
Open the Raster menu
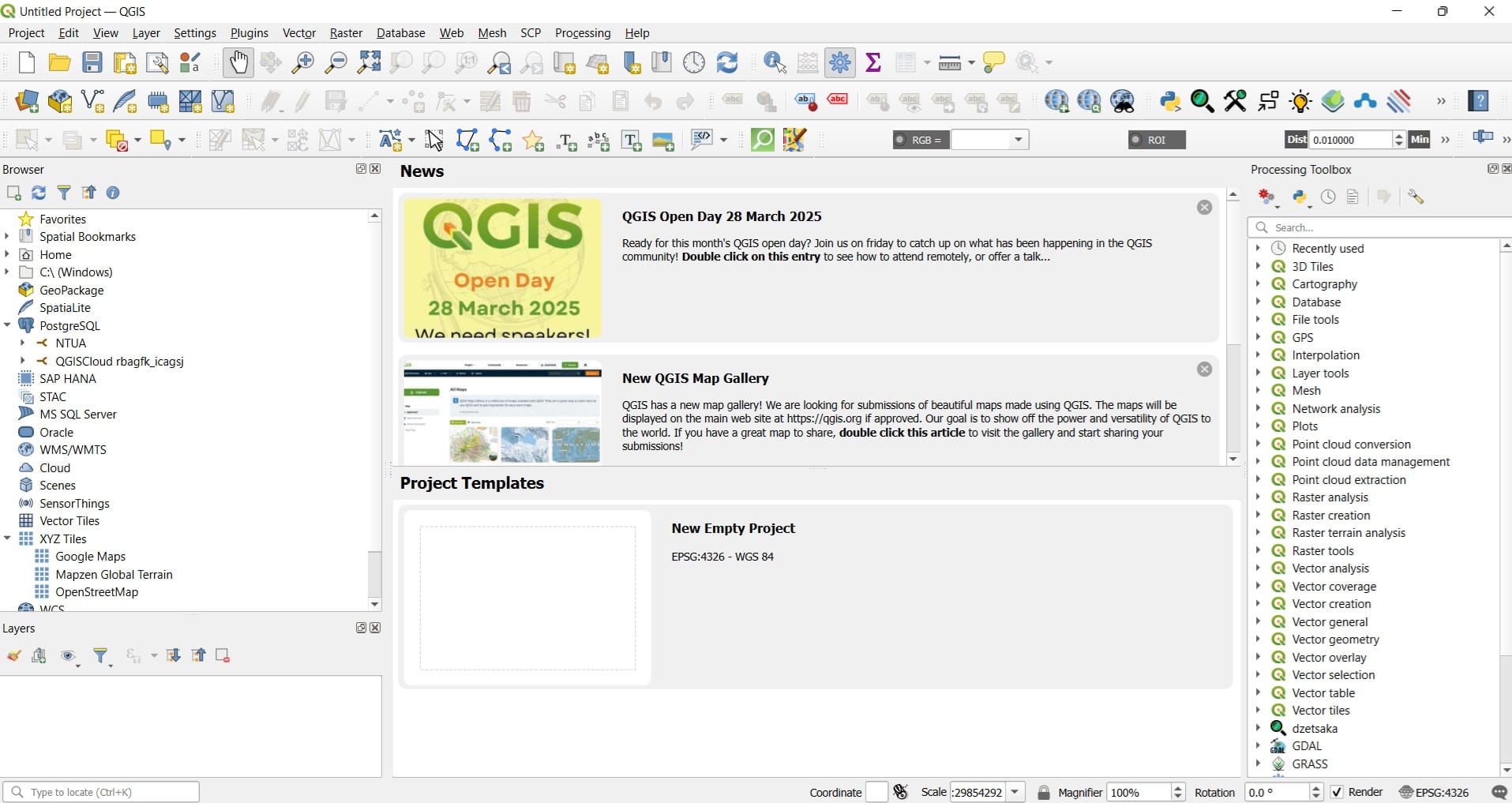coord(346,33)
